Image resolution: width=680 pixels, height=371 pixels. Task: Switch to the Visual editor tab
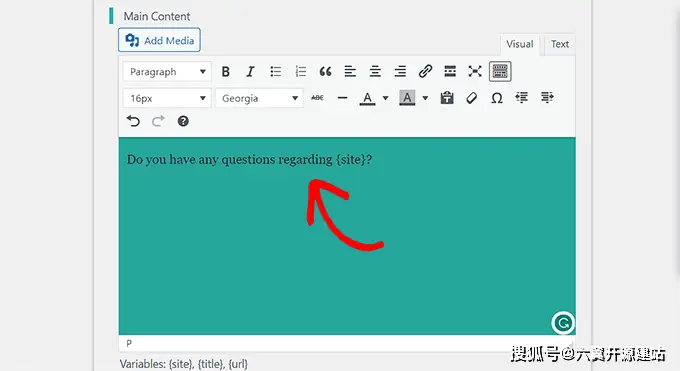coord(520,44)
